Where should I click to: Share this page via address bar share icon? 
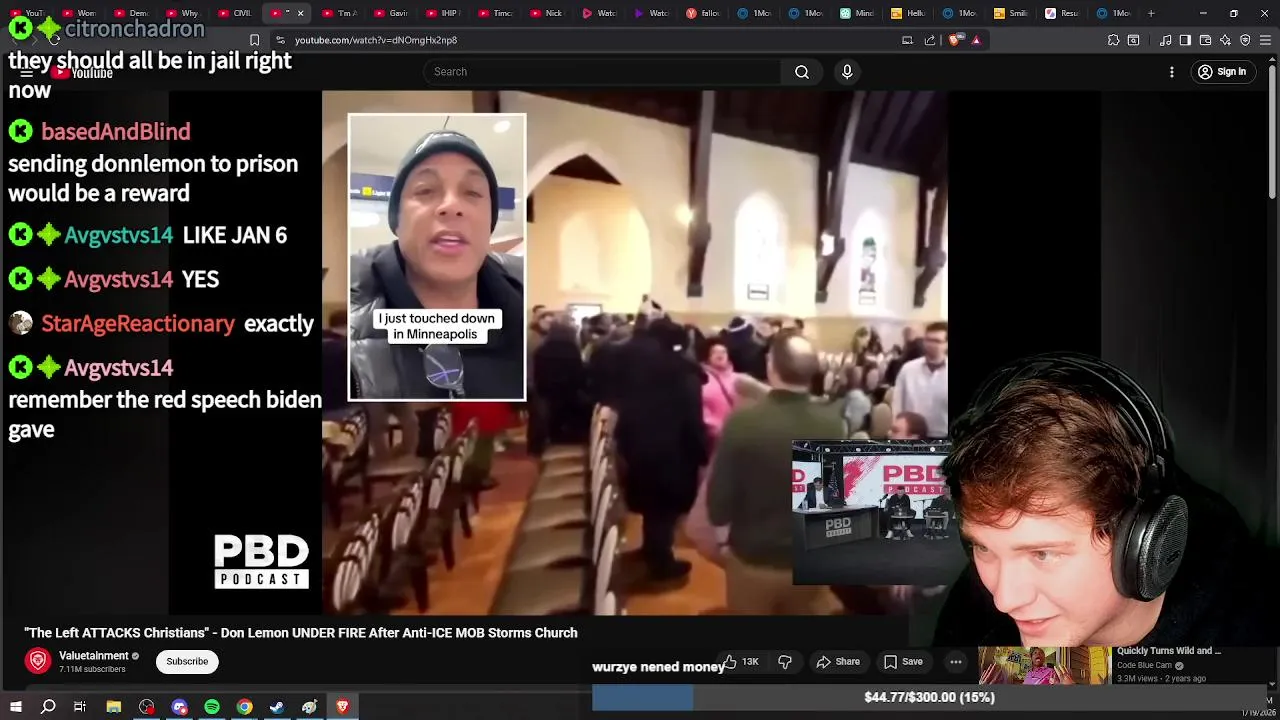[x=930, y=40]
